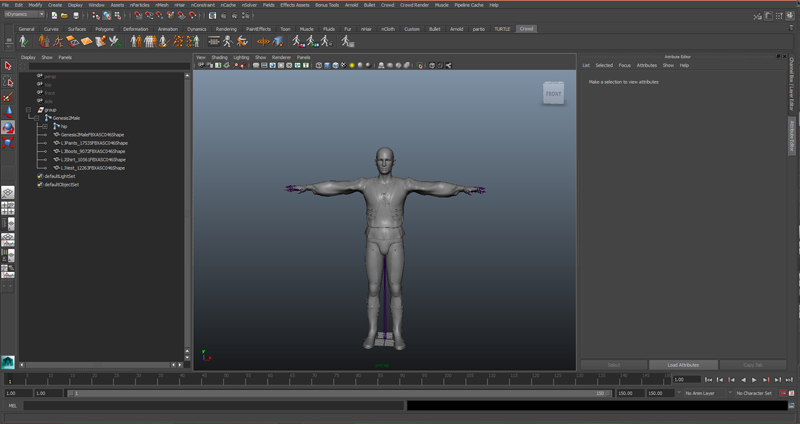Image resolution: width=800 pixels, height=424 pixels.
Task: Open the nDynamics menu set dropdown
Action: coord(25,15)
